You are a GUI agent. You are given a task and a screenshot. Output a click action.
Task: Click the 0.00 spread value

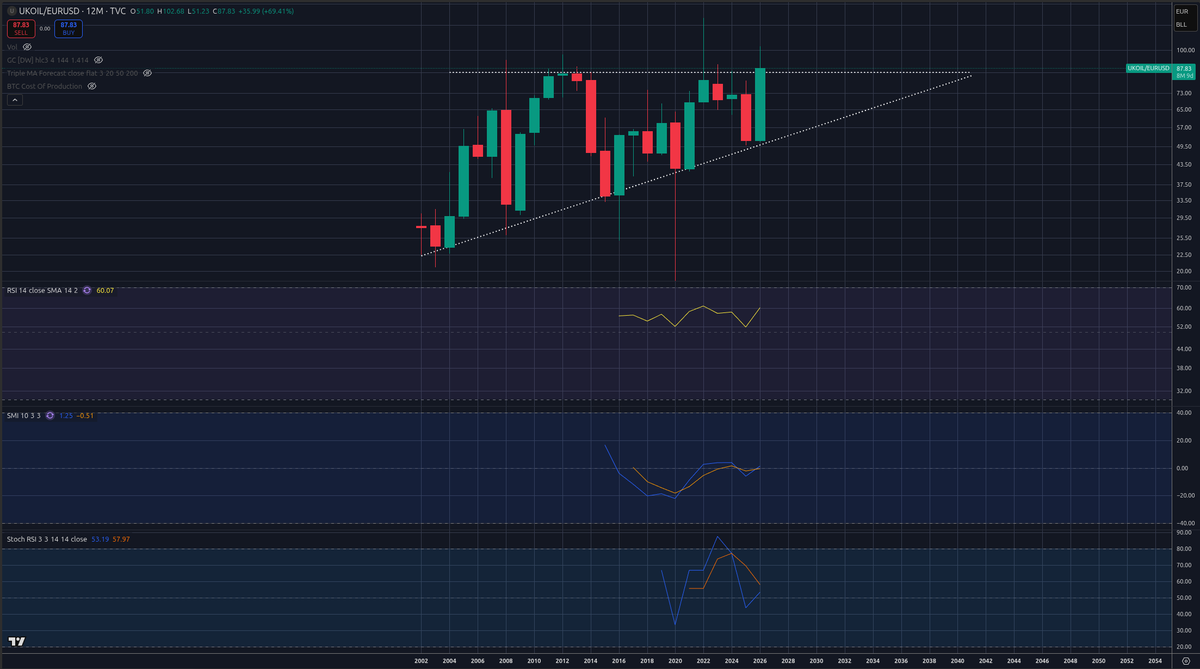pyautogui.click(x=44, y=29)
